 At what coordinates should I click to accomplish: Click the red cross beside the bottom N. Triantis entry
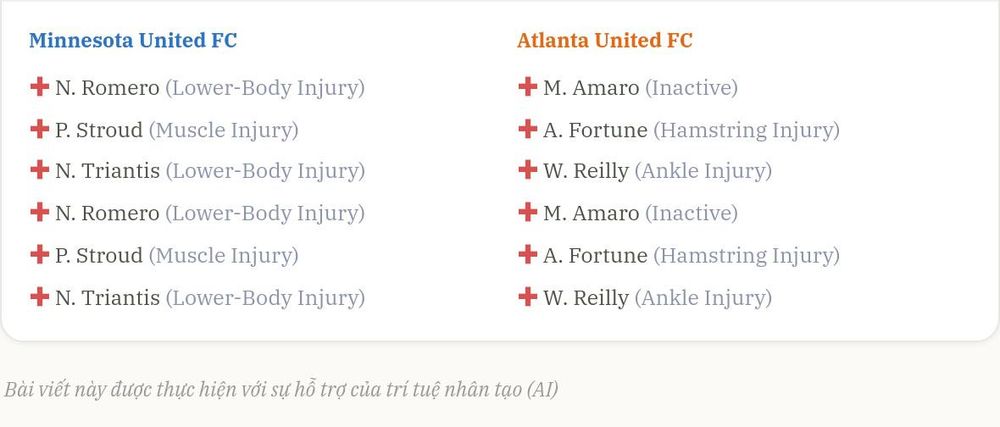tap(40, 297)
